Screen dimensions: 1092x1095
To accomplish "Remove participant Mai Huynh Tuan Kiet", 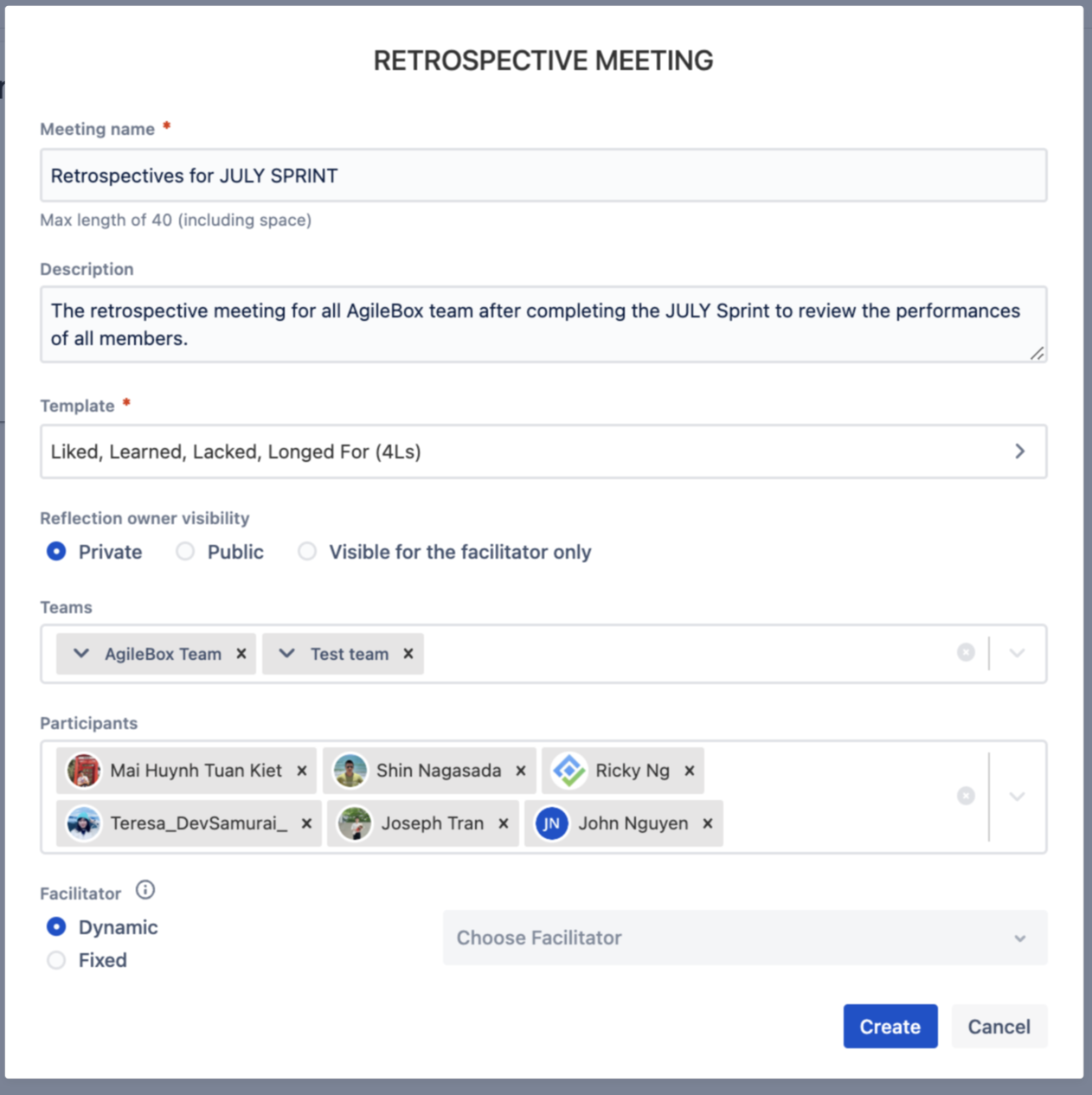I will [302, 771].
